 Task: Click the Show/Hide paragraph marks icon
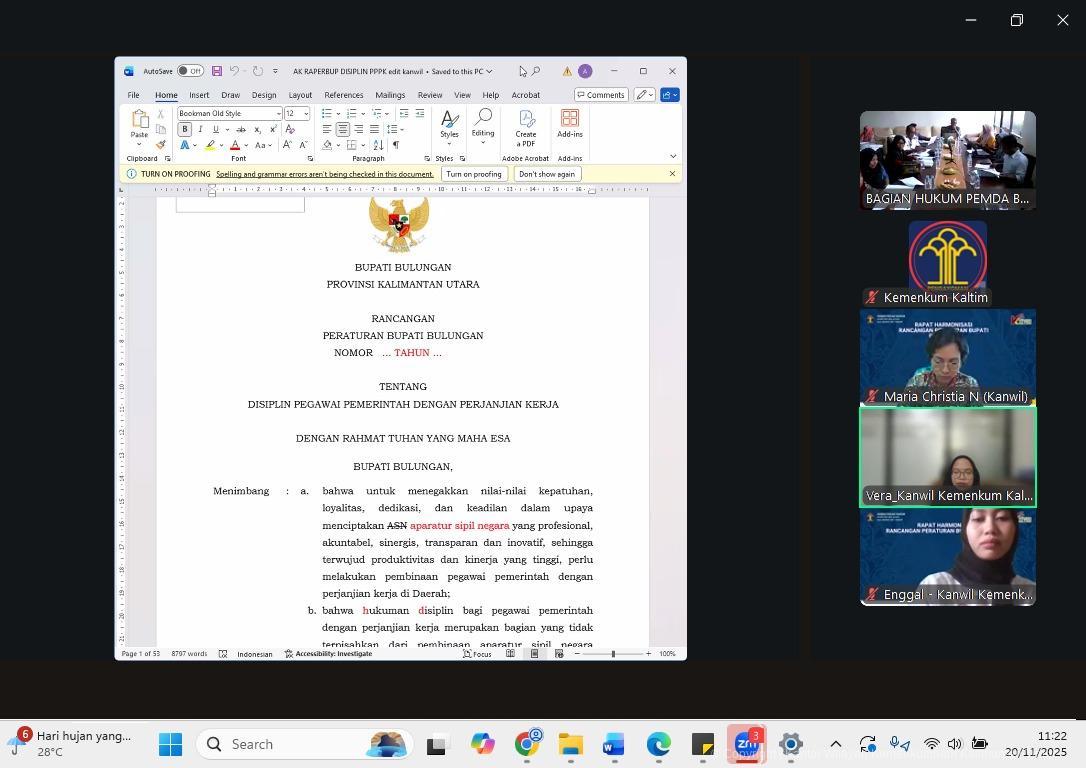(x=396, y=145)
